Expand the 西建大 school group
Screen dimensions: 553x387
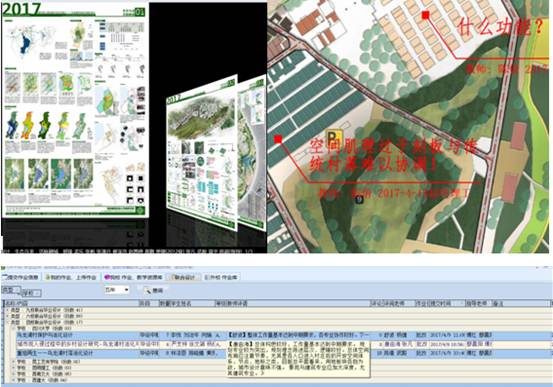click(14, 380)
